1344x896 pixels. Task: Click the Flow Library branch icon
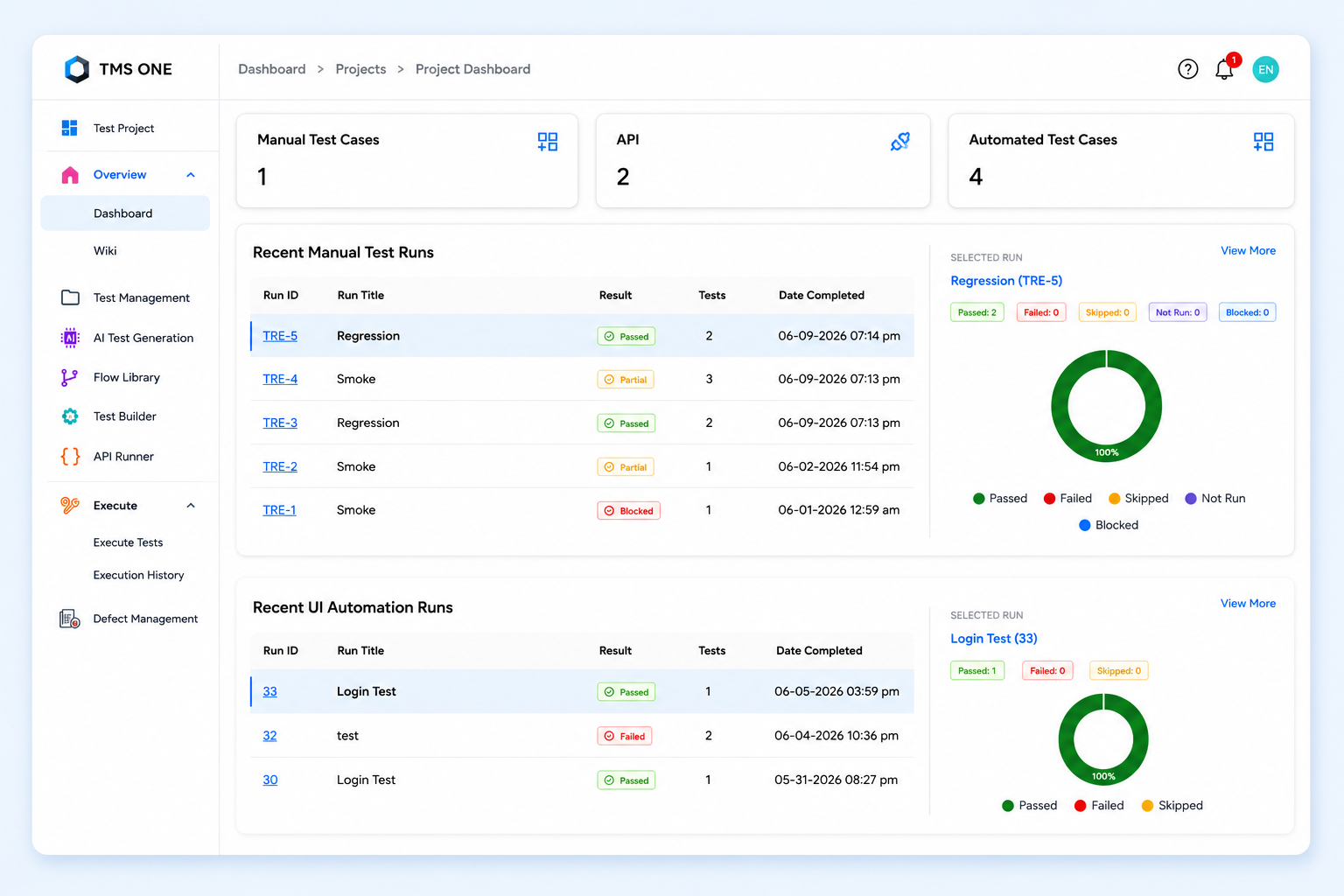point(70,377)
